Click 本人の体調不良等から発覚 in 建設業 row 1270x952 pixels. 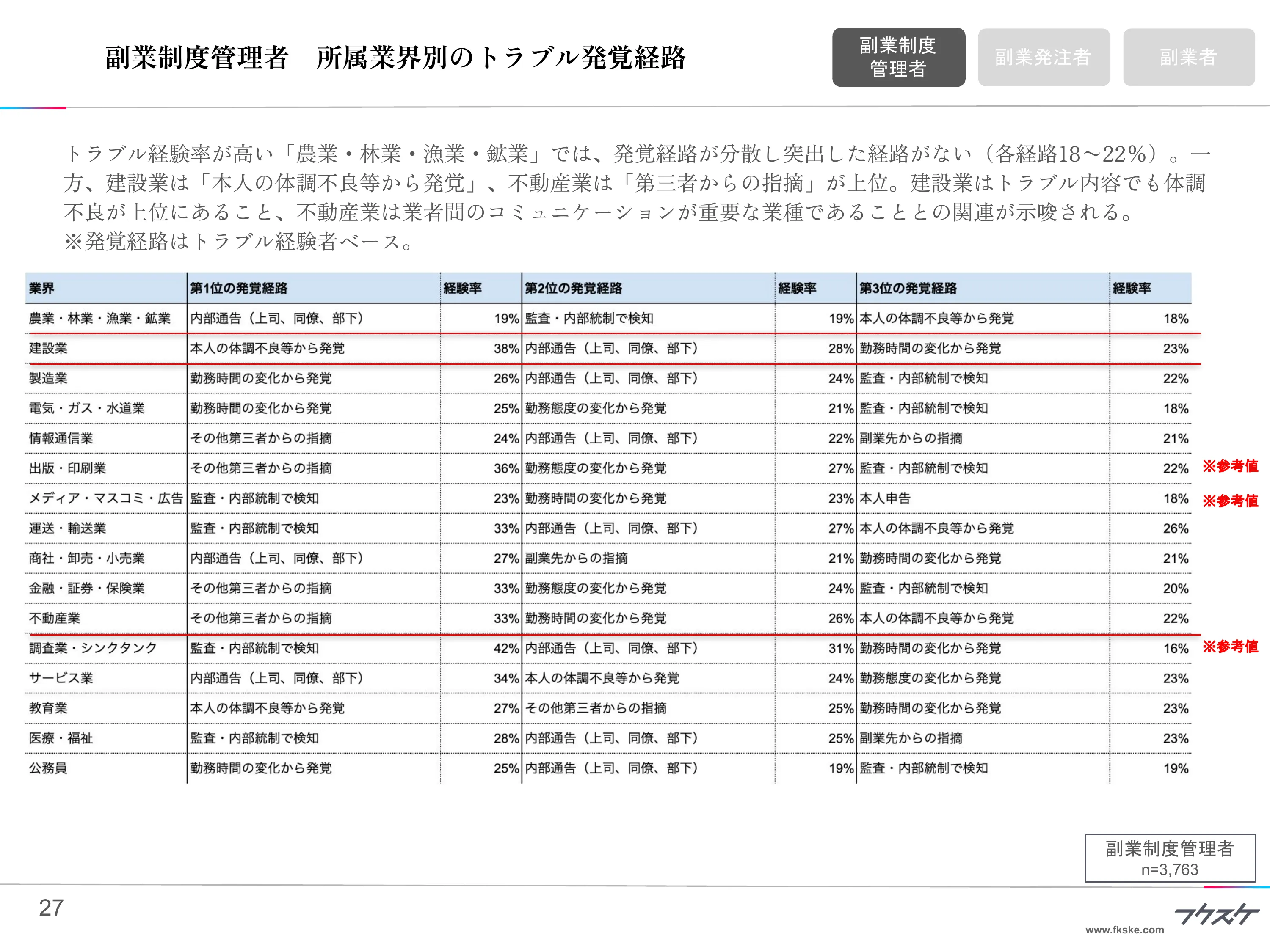(x=268, y=348)
